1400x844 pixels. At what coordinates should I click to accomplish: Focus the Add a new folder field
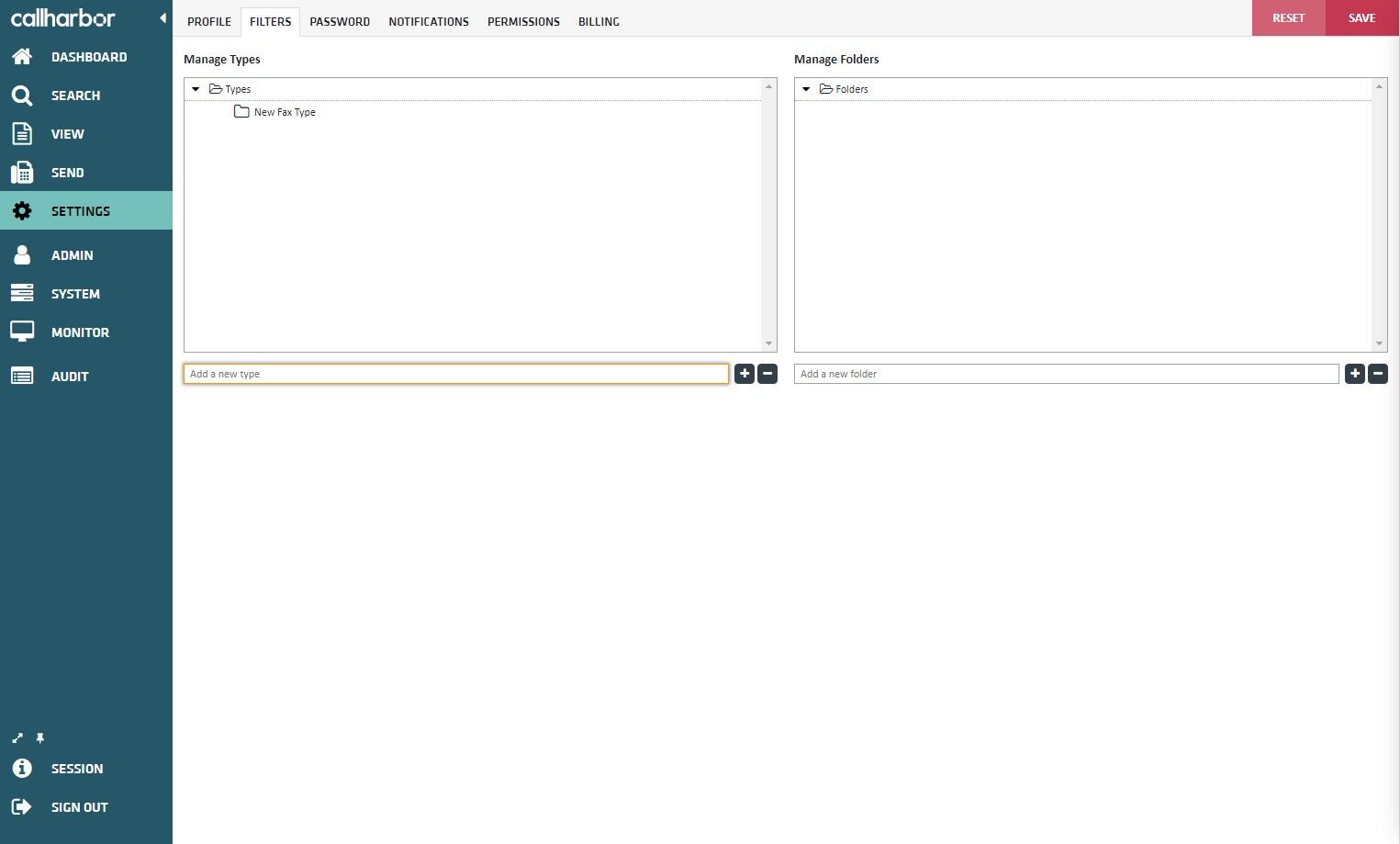(1067, 374)
